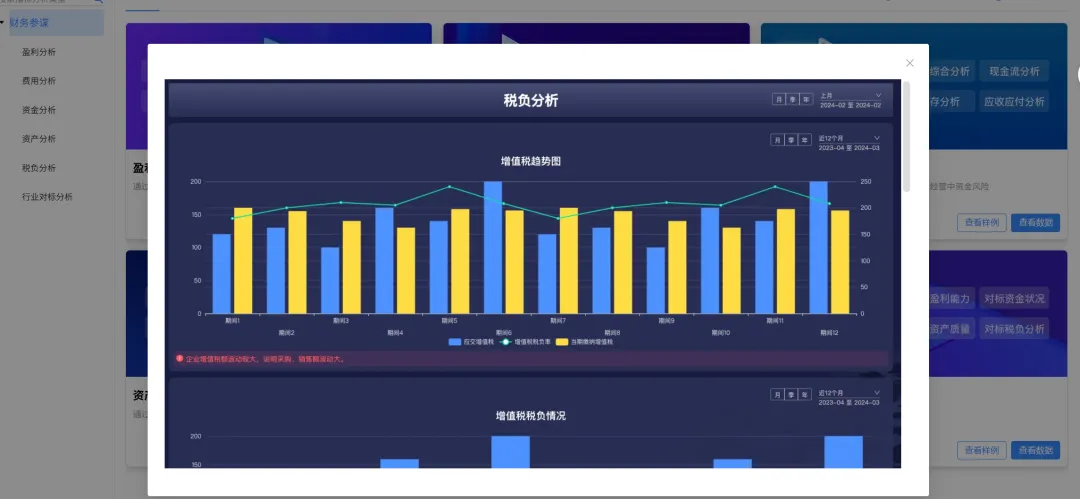Click the 对标税负分析 tag
The image size is (1080, 499).
pos(1015,329)
